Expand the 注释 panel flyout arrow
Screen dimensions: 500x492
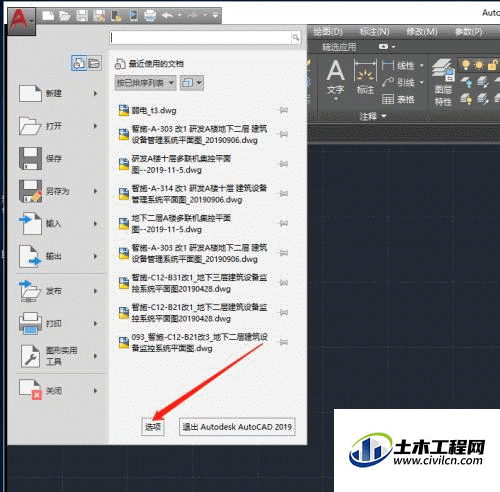click(384, 116)
